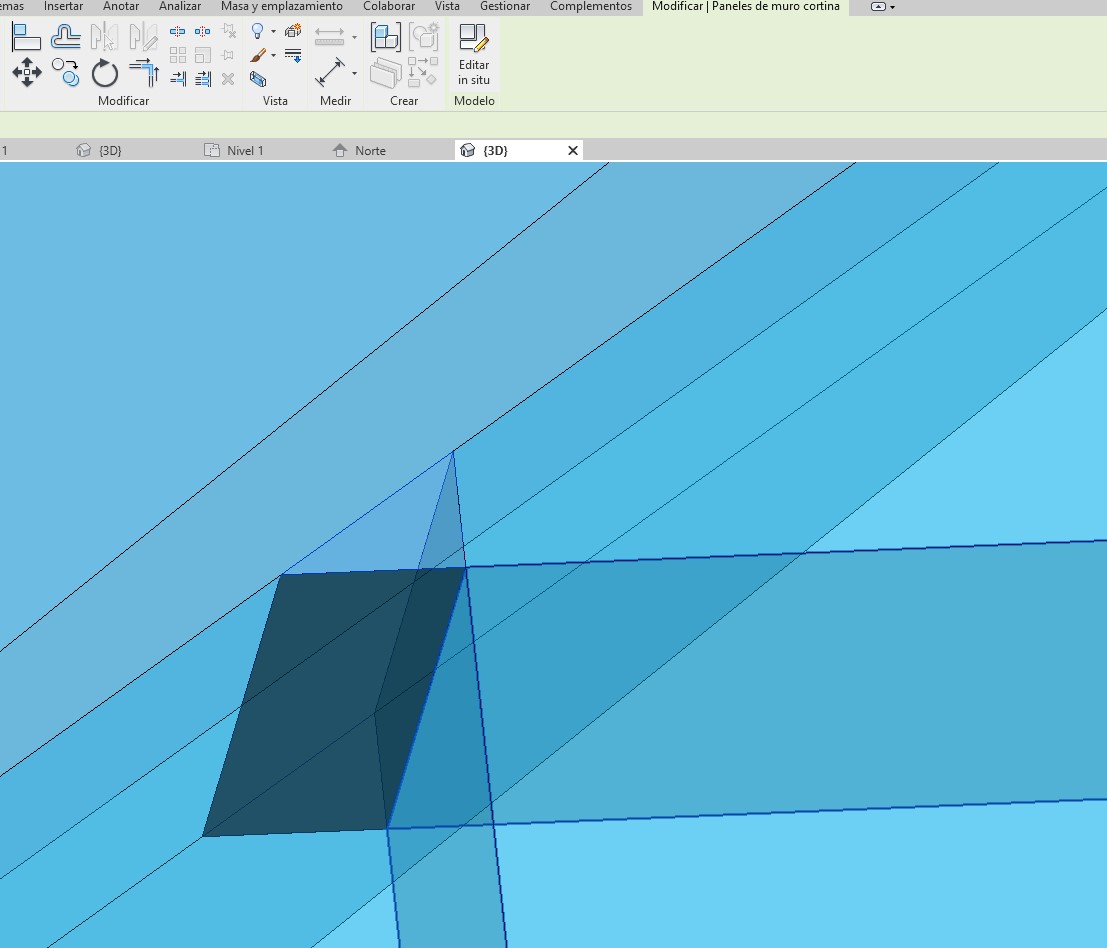Activate the Move tool
Image resolution: width=1107 pixels, height=948 pixels.
point(26,72)
